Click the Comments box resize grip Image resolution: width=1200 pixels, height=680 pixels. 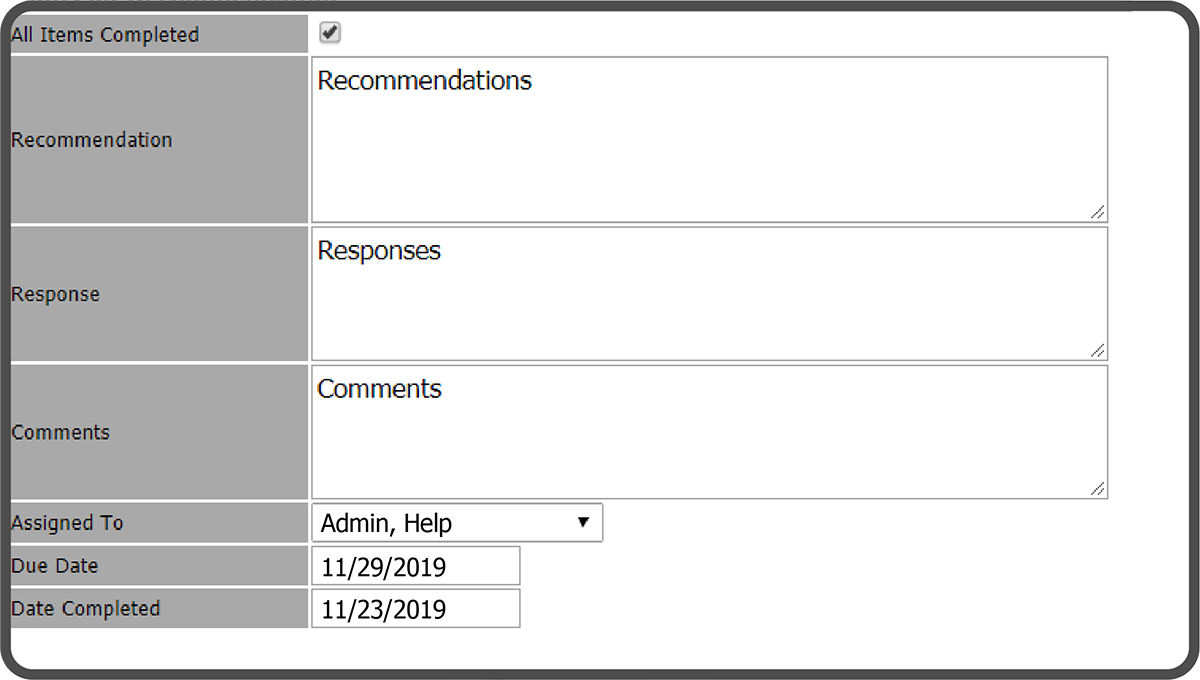1097,488
